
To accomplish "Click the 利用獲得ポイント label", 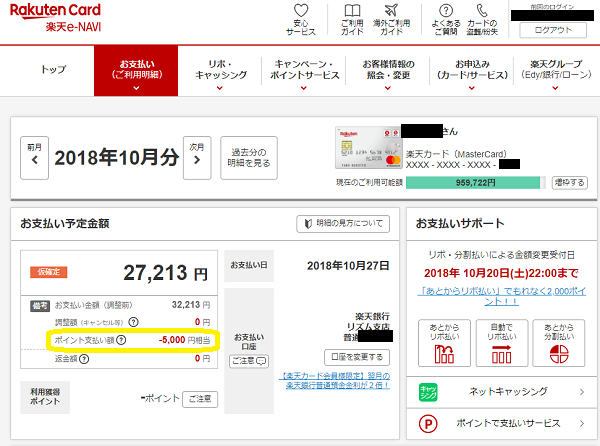I will (x=45, y=397).
